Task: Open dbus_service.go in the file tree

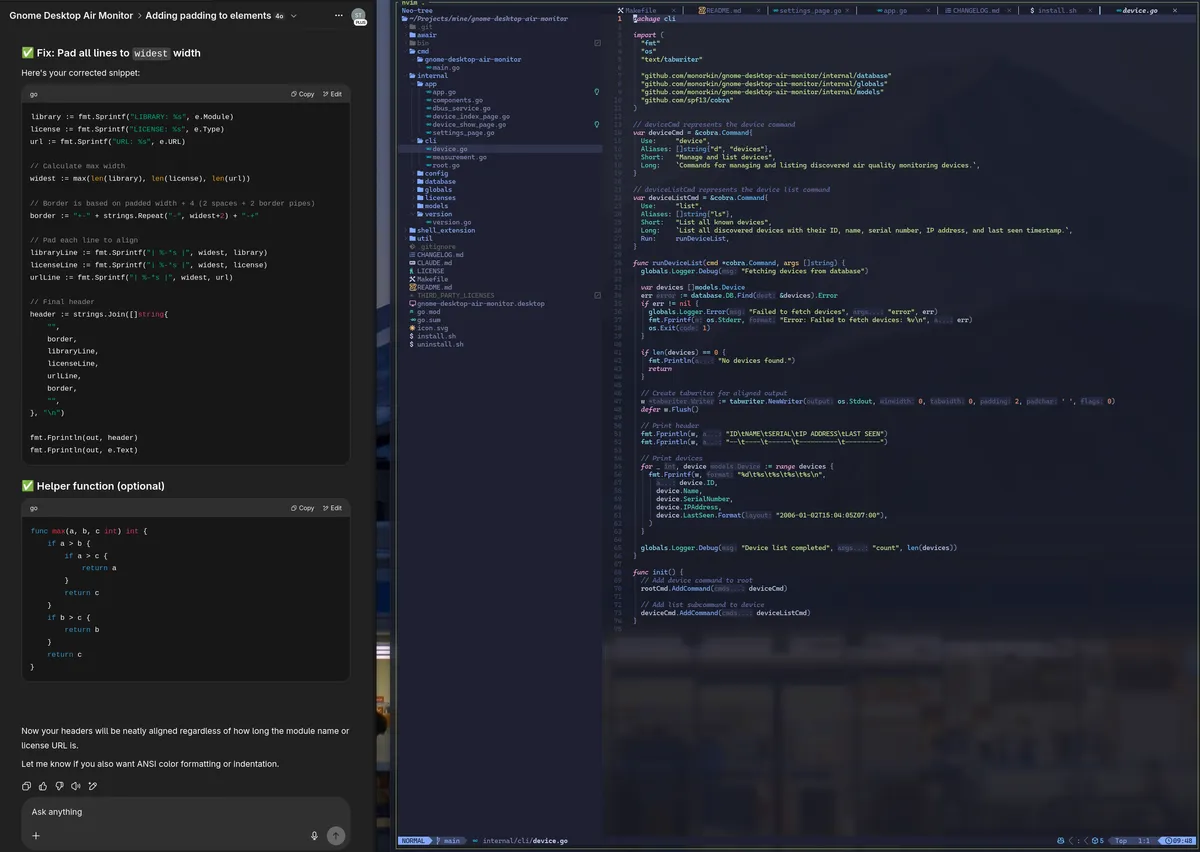Action: tap(458, 108)
